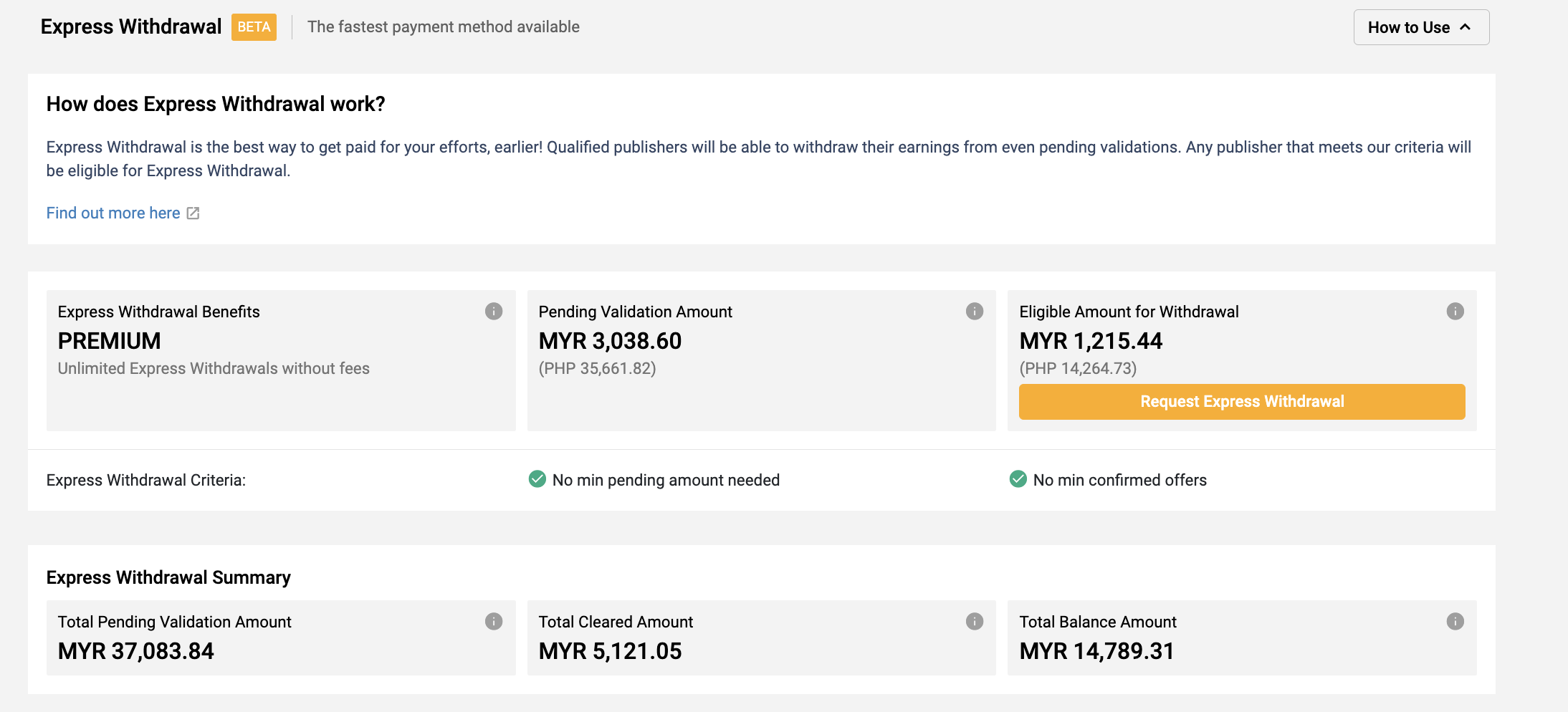Show info for Pending Validation Amount

[975, 311]
